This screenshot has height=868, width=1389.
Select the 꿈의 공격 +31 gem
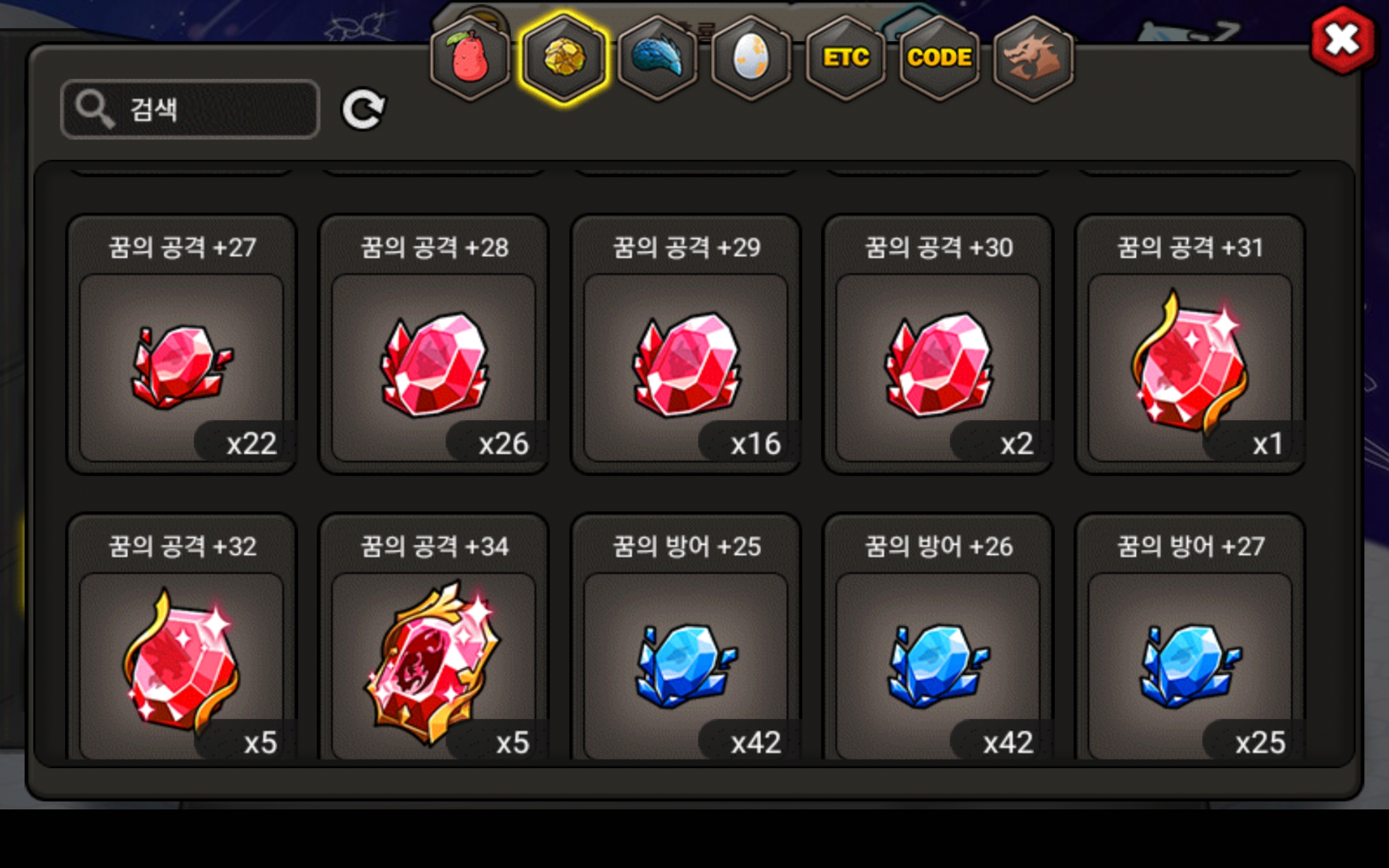coord(1190,344)
